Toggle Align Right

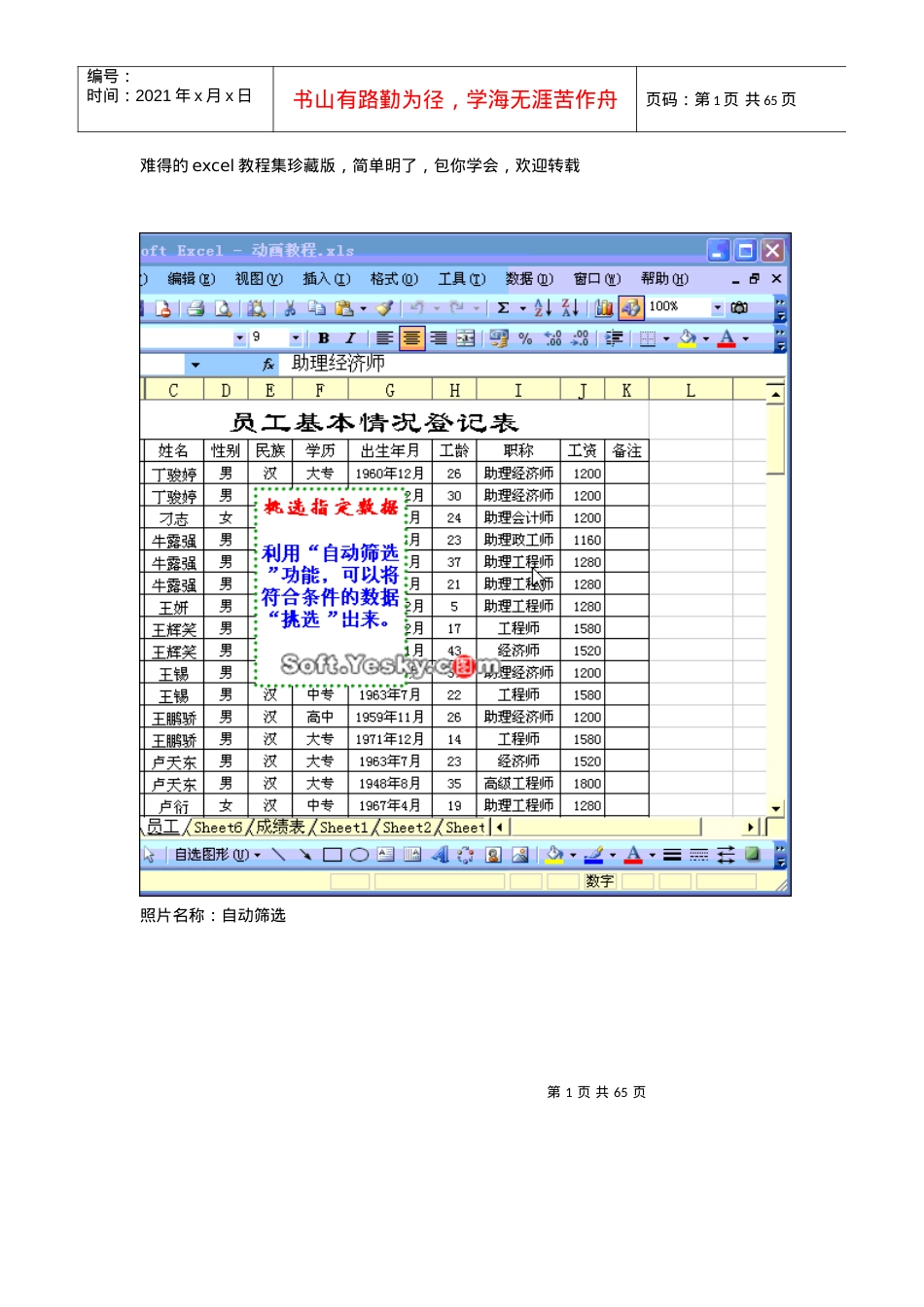(439, 338)
